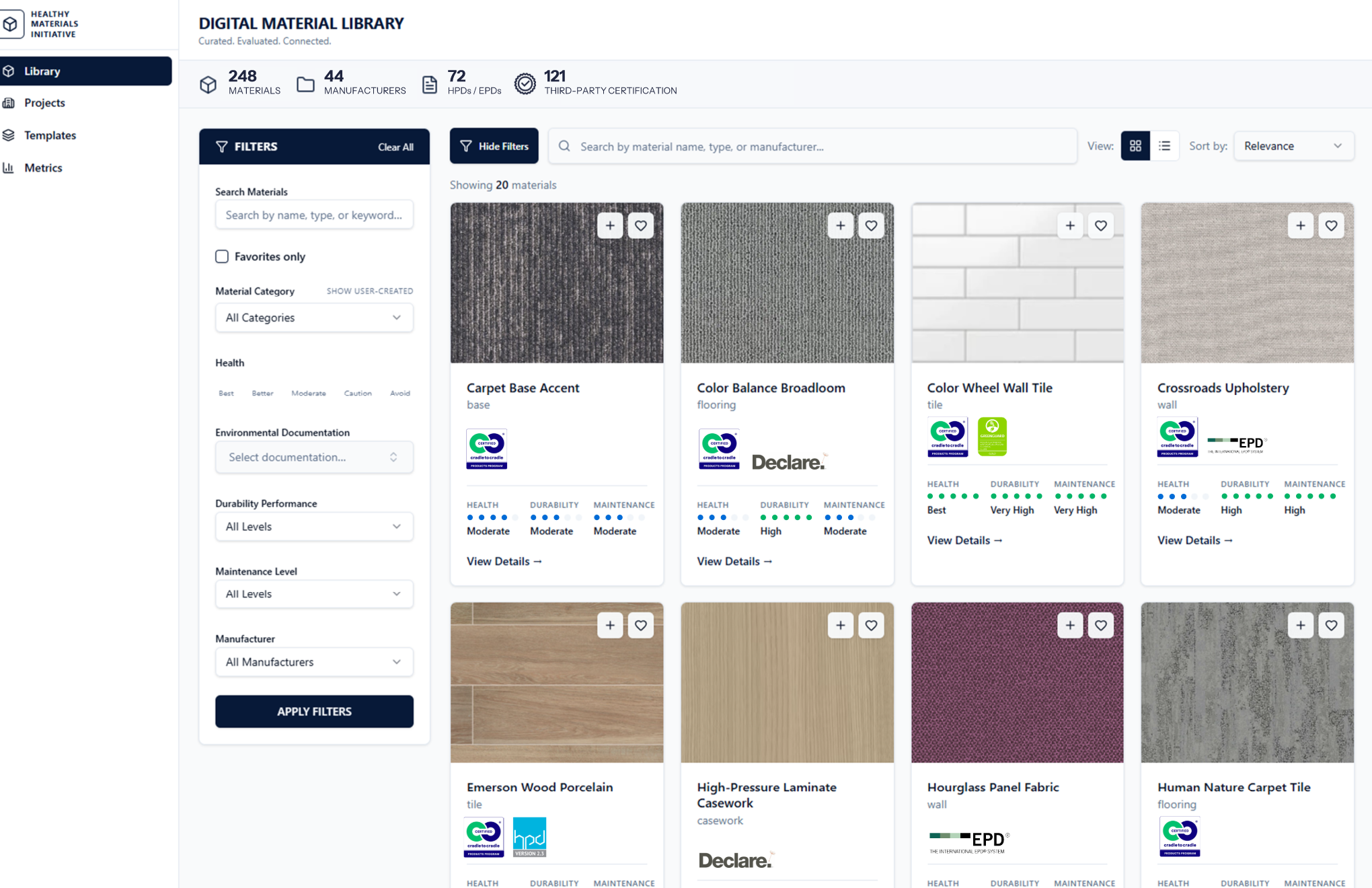Image resolution: width=1372 pixels, height=888 pixels.
Task: Favorite Hourglass Panel Fabric heart icon
Action: tap(1101, 625)
